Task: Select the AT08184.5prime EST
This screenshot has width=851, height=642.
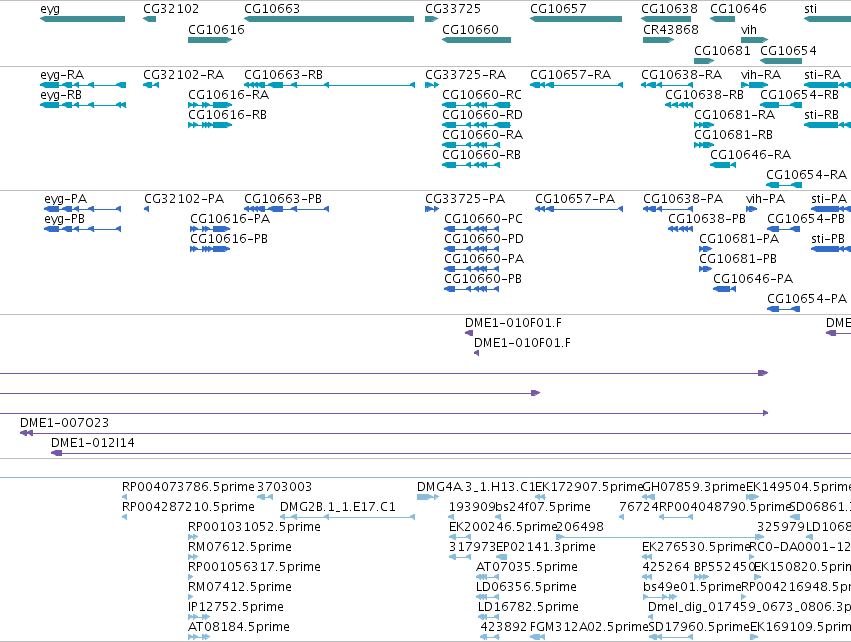Action: click(199, 637)
